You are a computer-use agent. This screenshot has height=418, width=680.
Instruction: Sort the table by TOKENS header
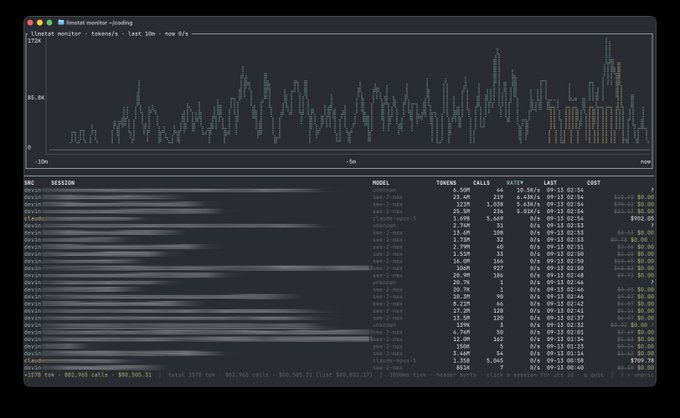point(446,183)
